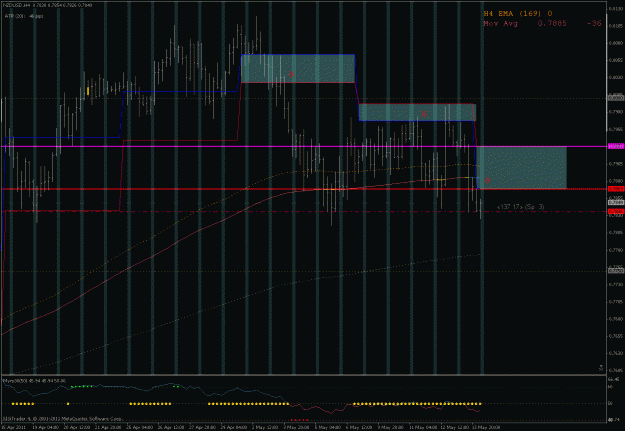Select the solid red horizontal line

tap(305, 189)
